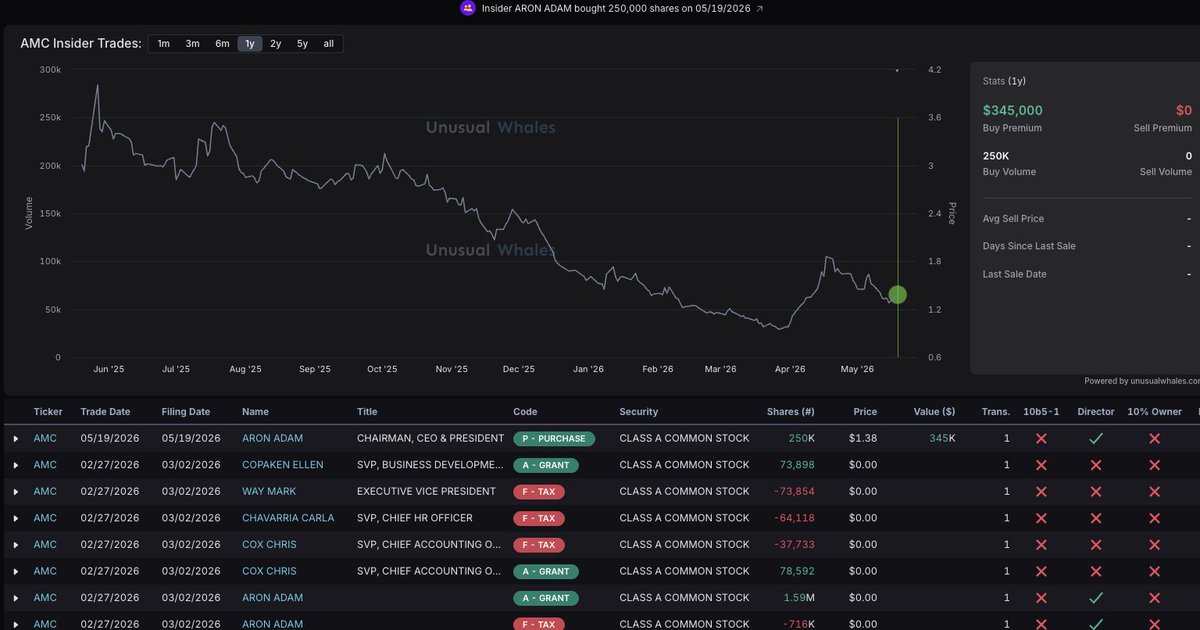Screen dimensions: 1200x630
Task: Click 10% Owner X icon in purchase row
Action: [x=1154, y=438]
